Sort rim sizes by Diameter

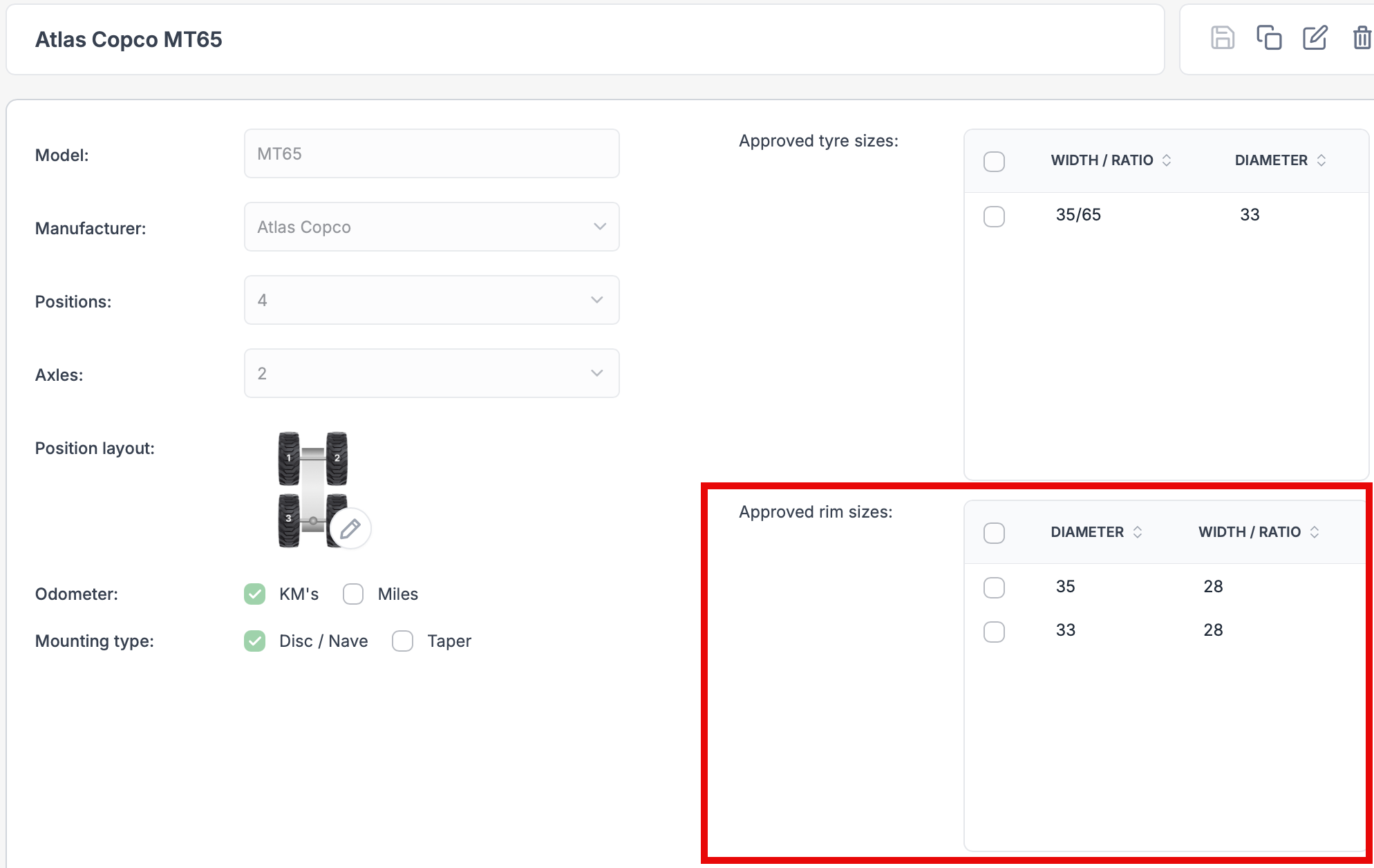tap(1137, 532)
